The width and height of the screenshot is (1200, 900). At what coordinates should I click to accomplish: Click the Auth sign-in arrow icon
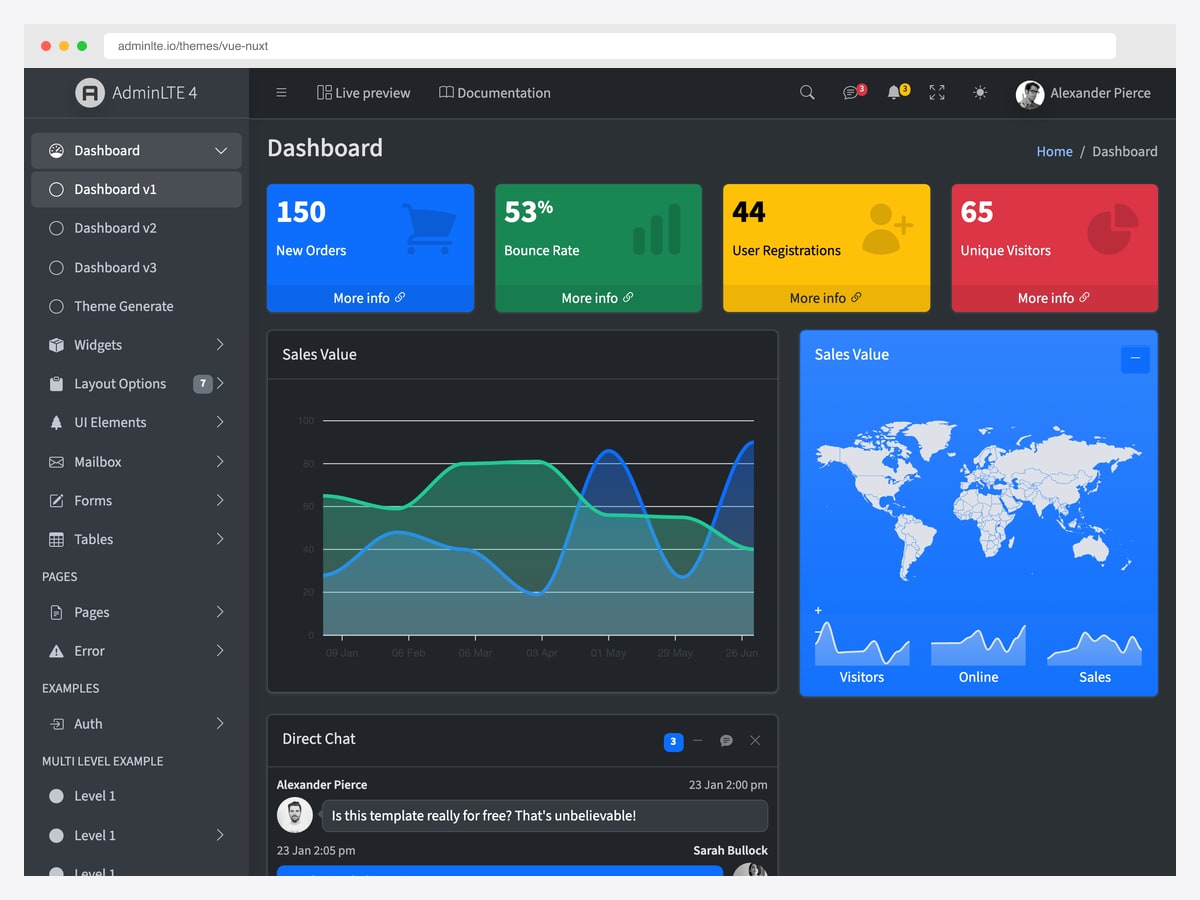[x=56, y=724]
